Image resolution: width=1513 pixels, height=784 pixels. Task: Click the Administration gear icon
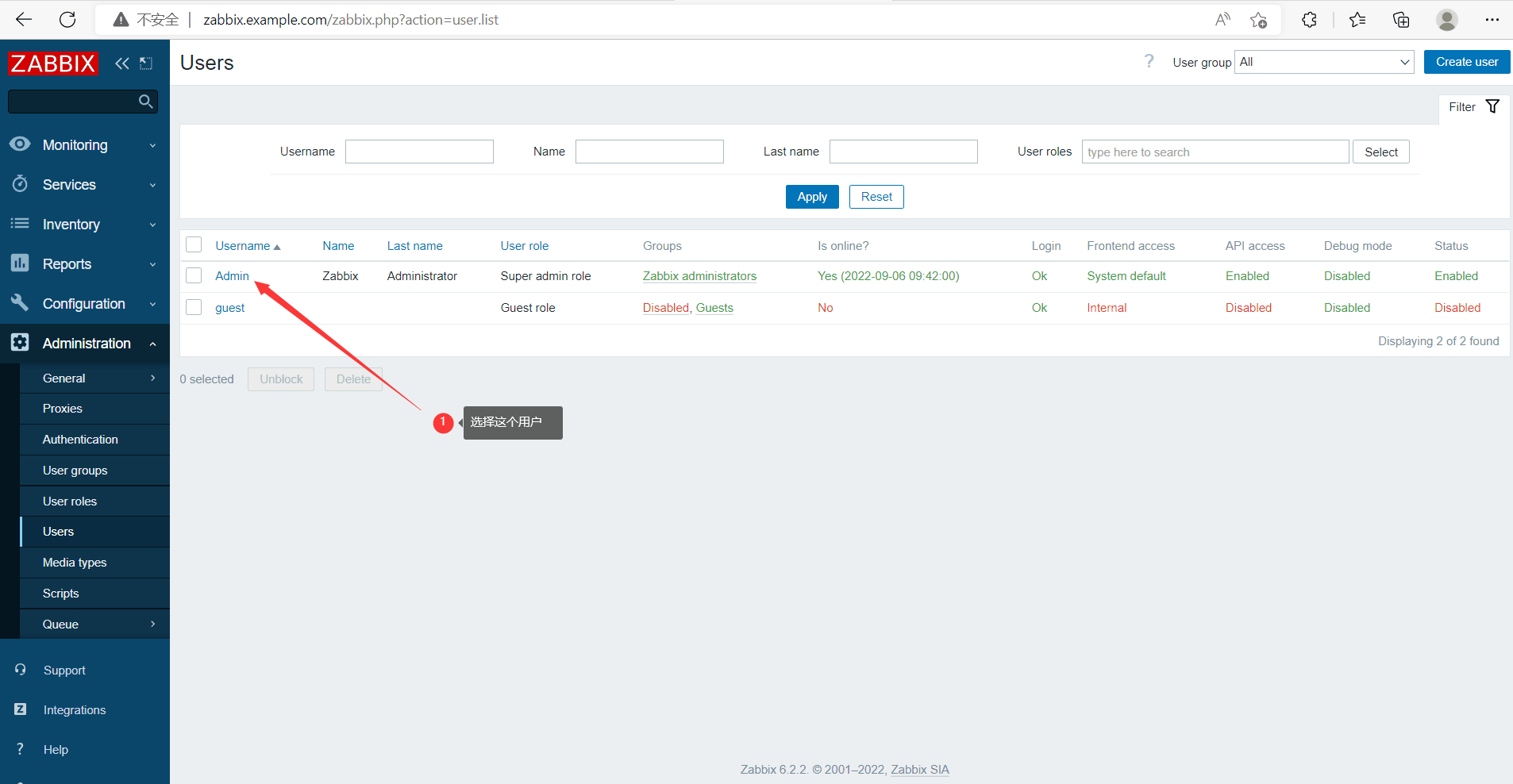click(x=20, y=343)
